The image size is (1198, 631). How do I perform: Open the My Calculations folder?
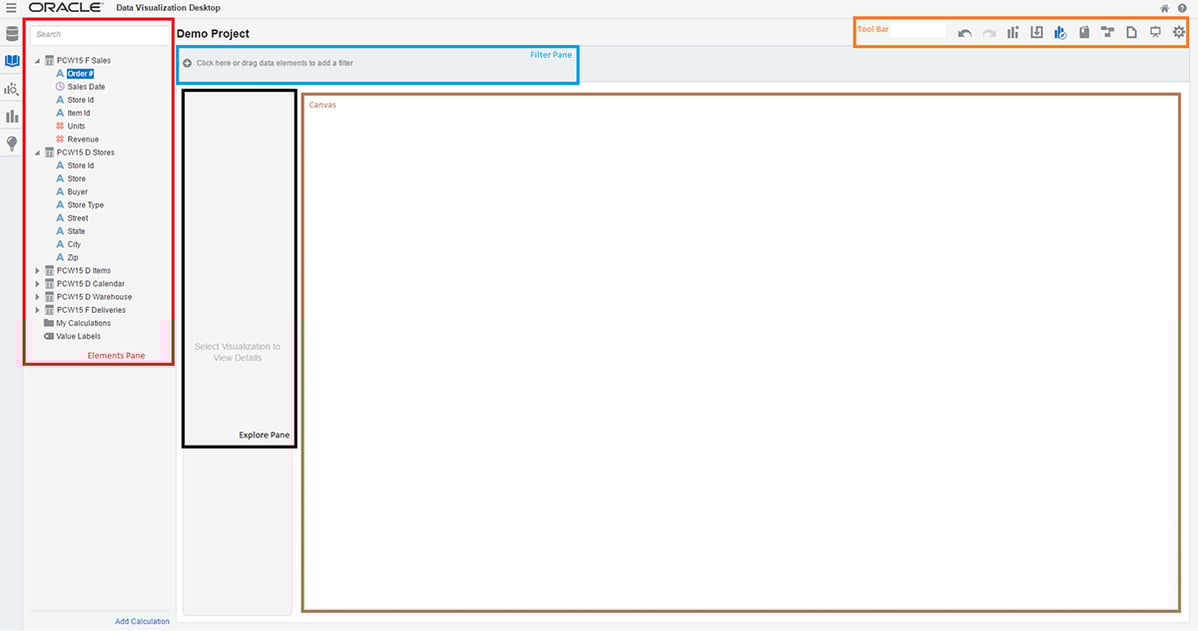[83, 323]
